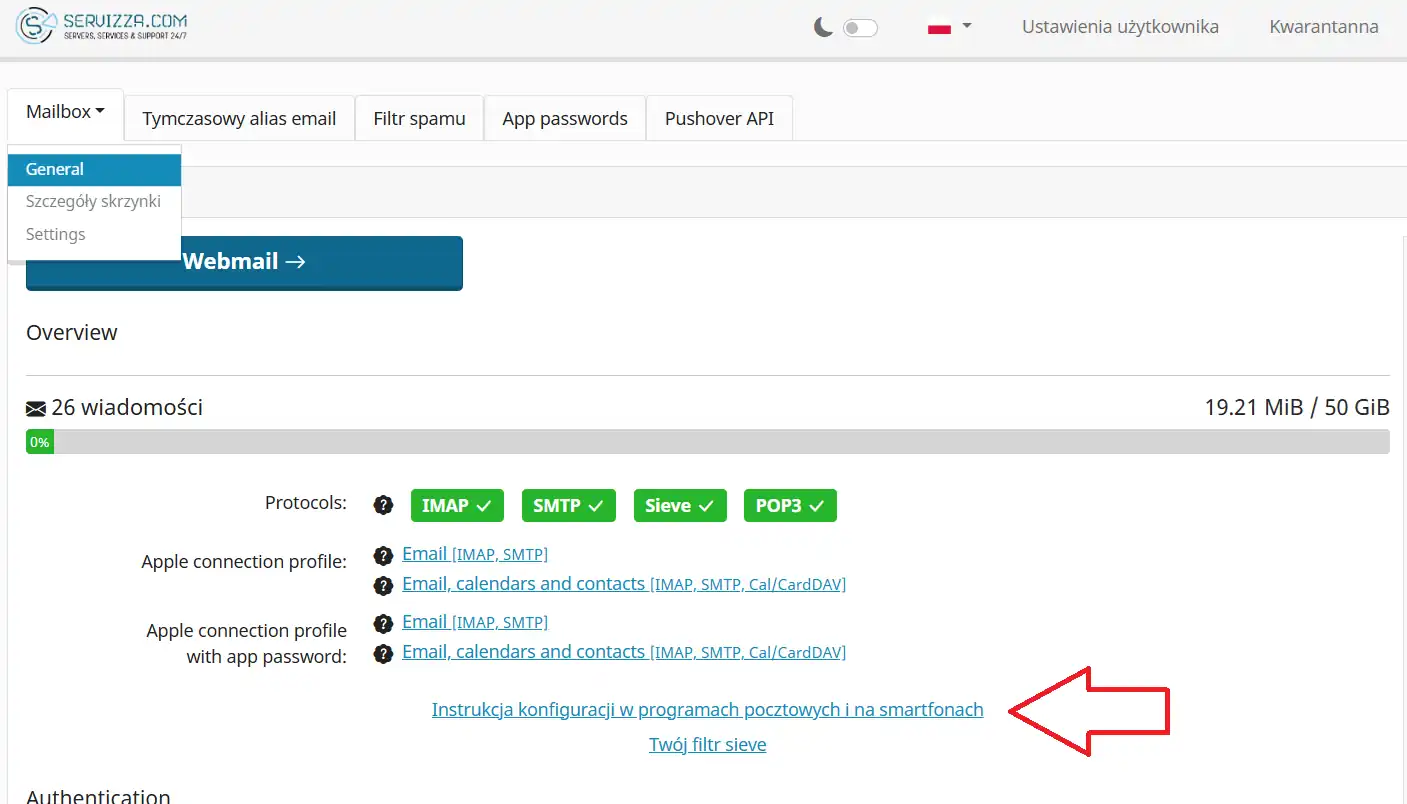Viewport: 1407px width, 804px height.
Task: Open app password profile Email [IMAP, SMTP] link
Action: 475,622
